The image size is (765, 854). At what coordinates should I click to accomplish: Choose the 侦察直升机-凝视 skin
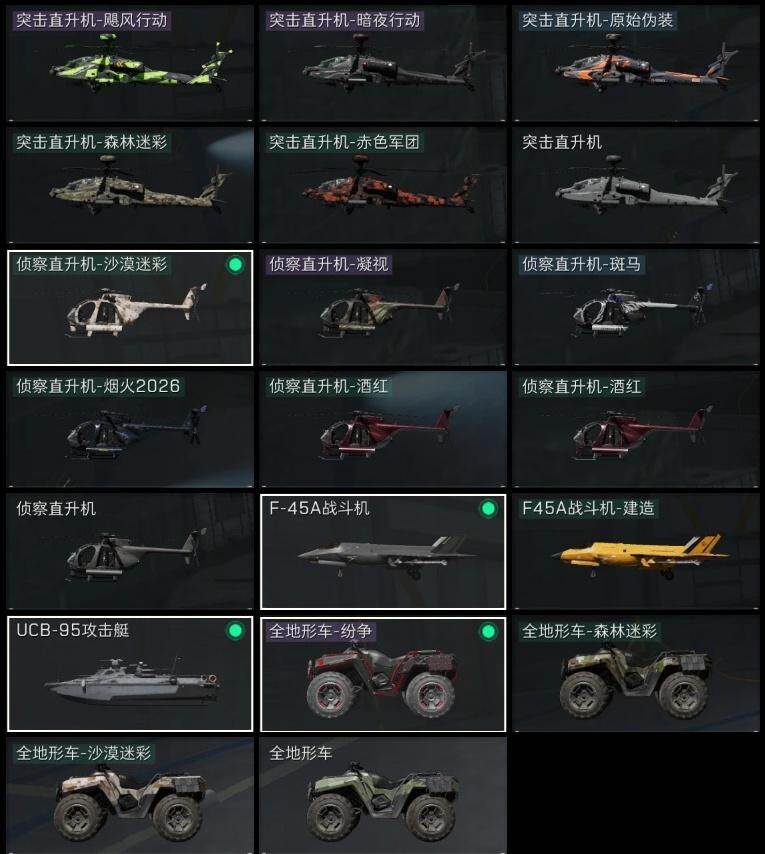coord(383,308)
